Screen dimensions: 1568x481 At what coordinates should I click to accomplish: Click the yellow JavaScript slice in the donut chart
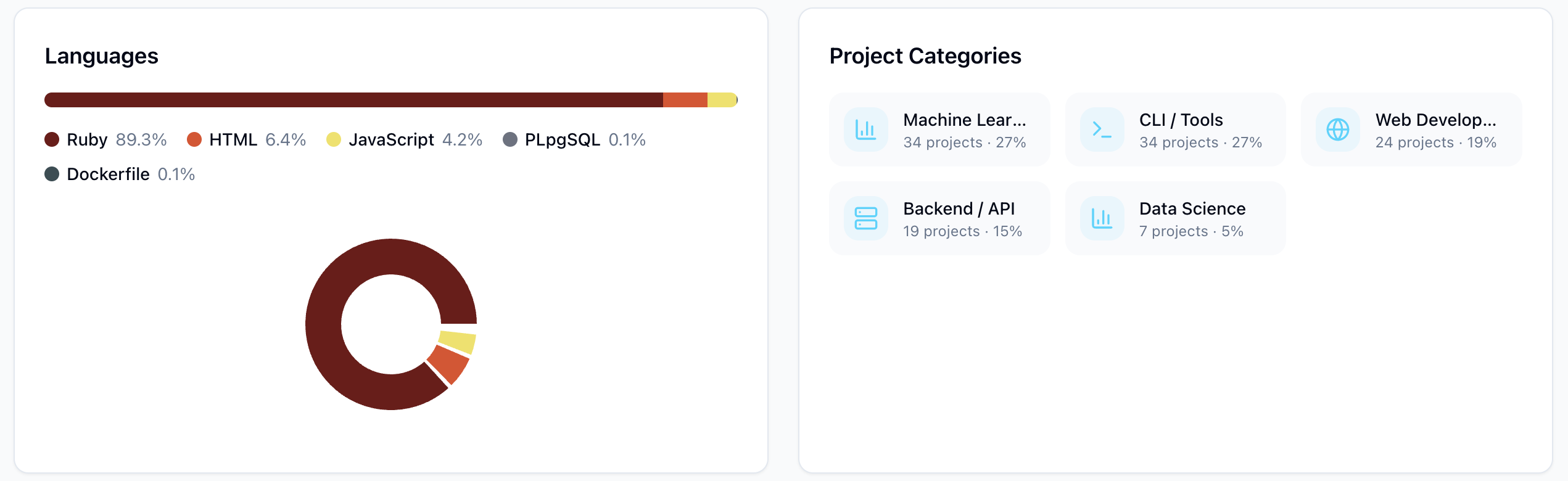point(457,342)
